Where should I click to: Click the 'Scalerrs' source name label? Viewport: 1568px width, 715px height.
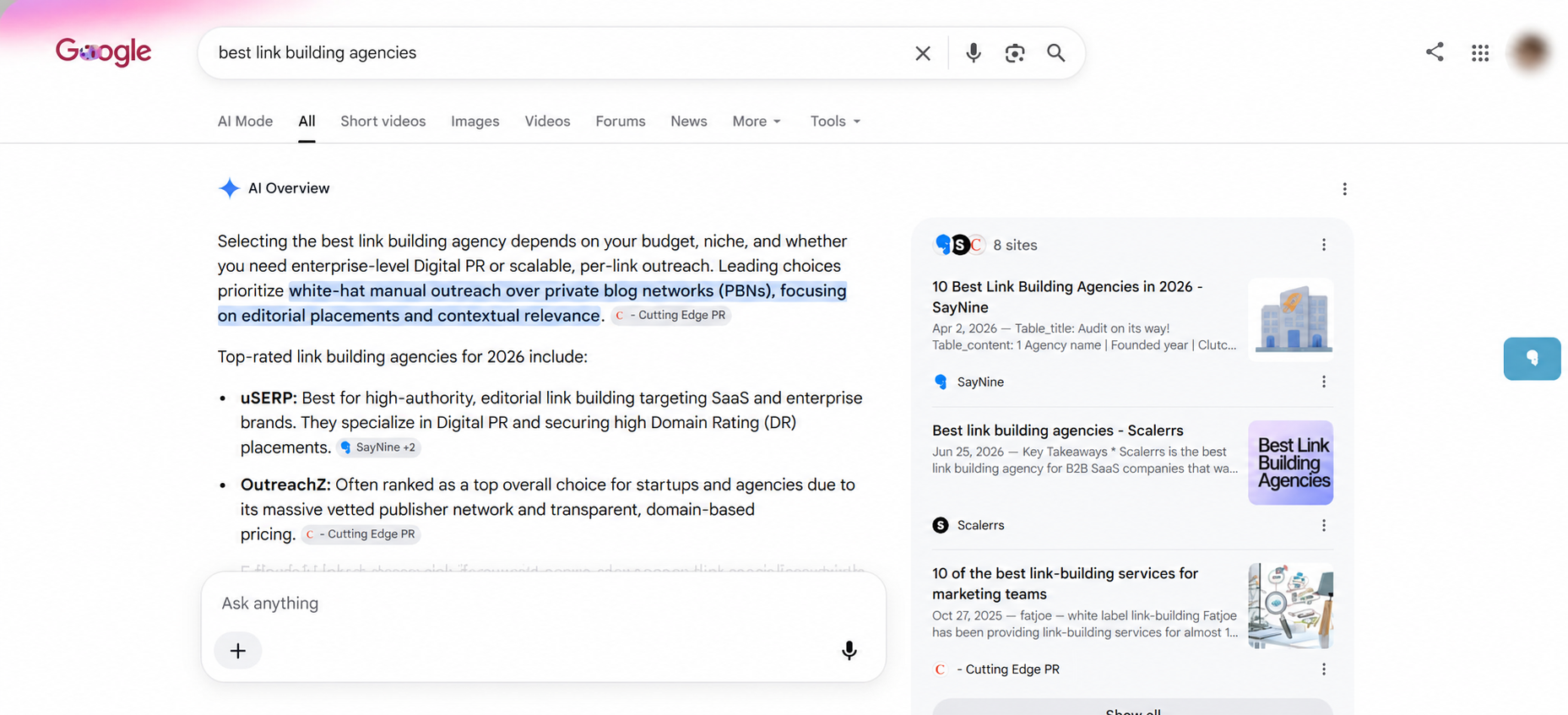click(x=980, y=525)
